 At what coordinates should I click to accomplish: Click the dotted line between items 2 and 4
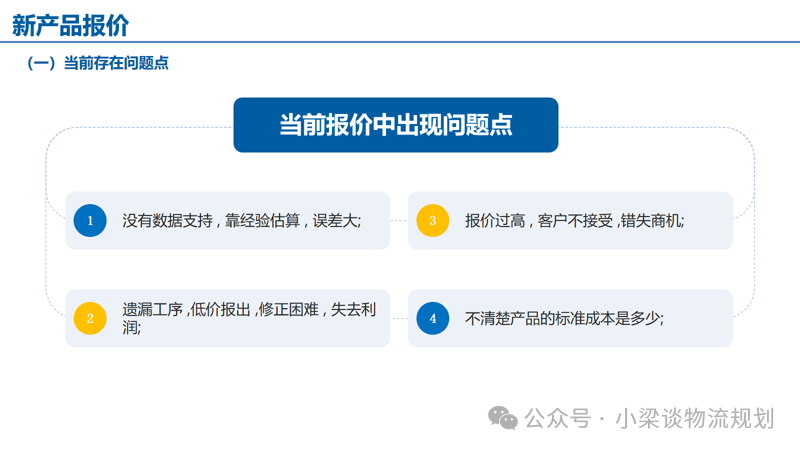point(398,318)
